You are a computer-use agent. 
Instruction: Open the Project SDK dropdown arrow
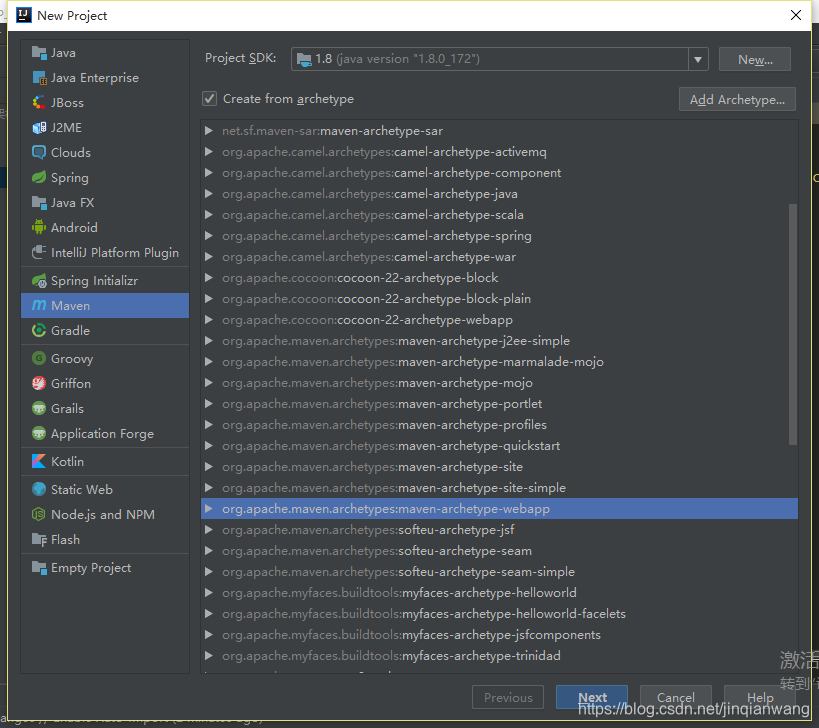(x=698, y=60)
